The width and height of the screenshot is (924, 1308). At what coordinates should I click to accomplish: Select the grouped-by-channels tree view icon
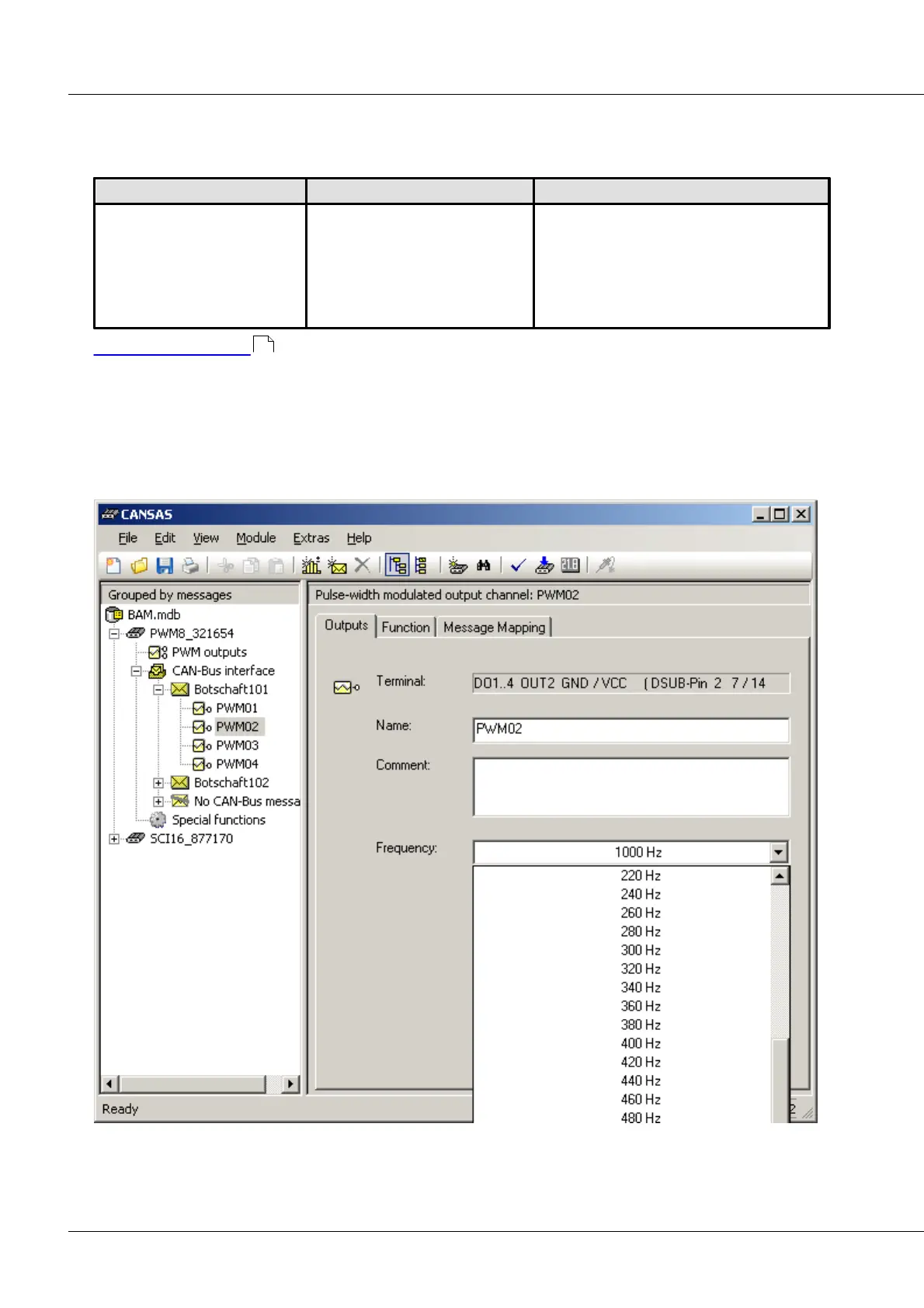[x=422, y=565]
